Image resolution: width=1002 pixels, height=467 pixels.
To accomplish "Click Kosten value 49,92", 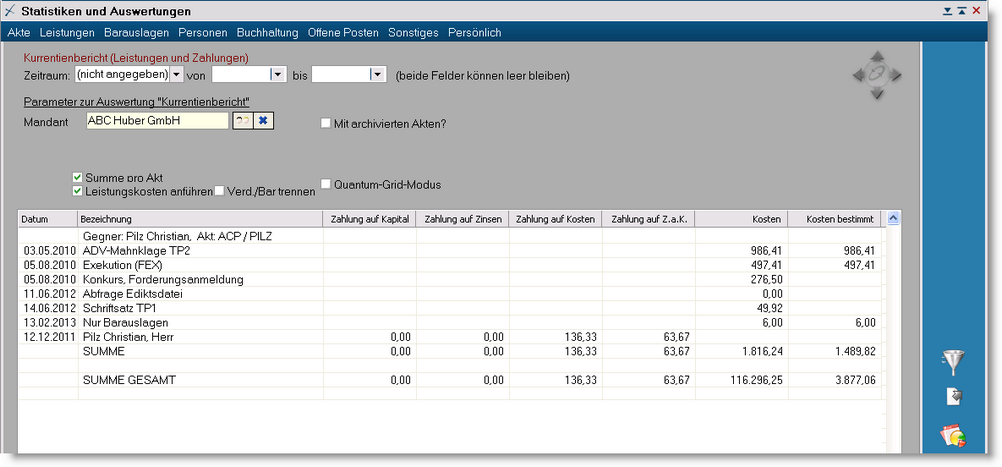I will pyautogui.click(x=771, y=308).
